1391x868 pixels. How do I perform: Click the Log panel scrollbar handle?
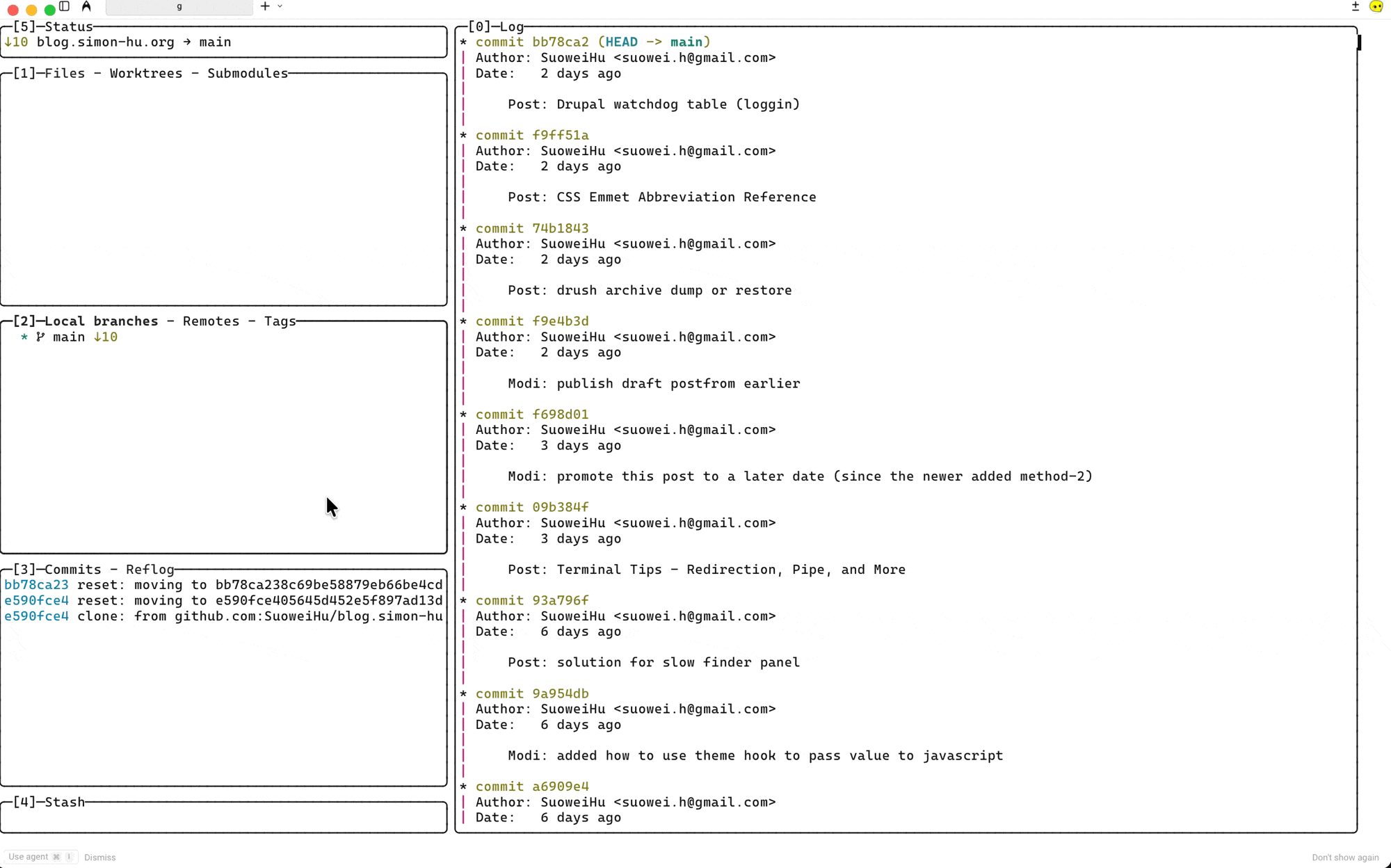[x=1358, y=43]
